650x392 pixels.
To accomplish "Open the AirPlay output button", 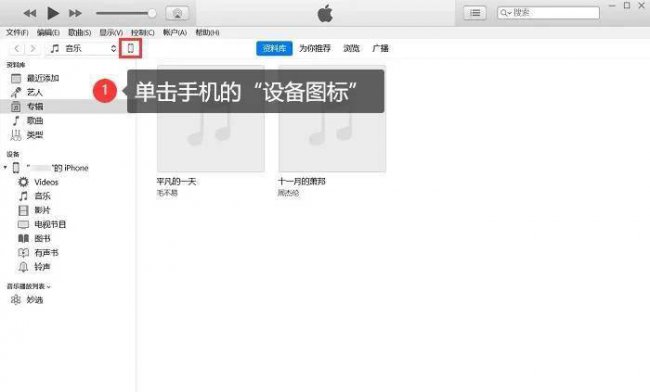I will point(177,13).
